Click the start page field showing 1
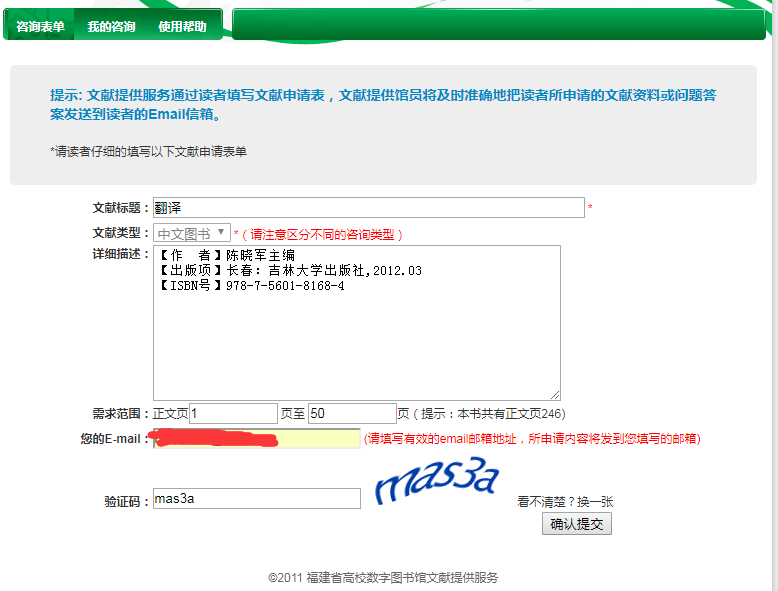Screen dimensions: 778x591 233,413
